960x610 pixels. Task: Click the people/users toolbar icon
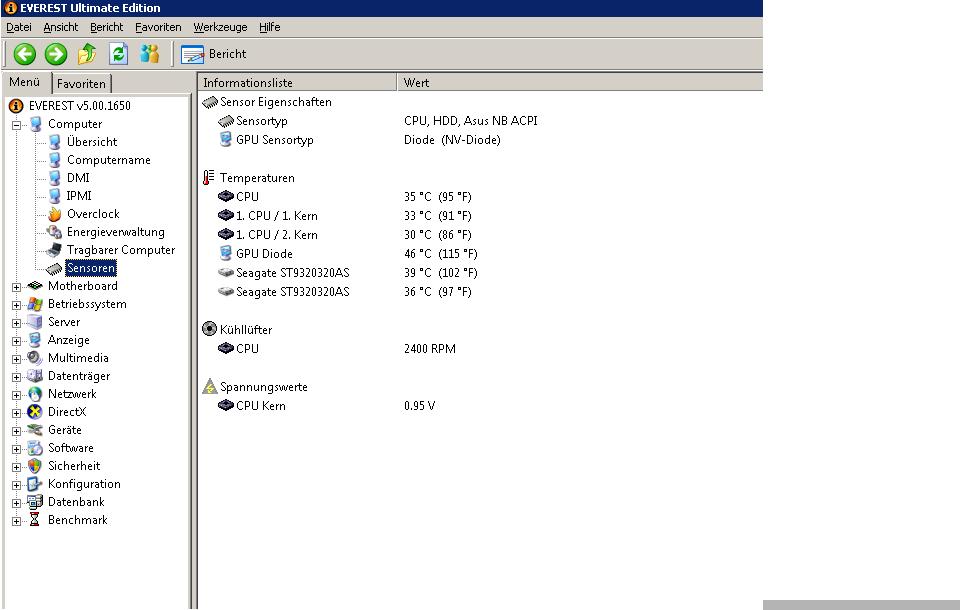(x=149, y=54)
